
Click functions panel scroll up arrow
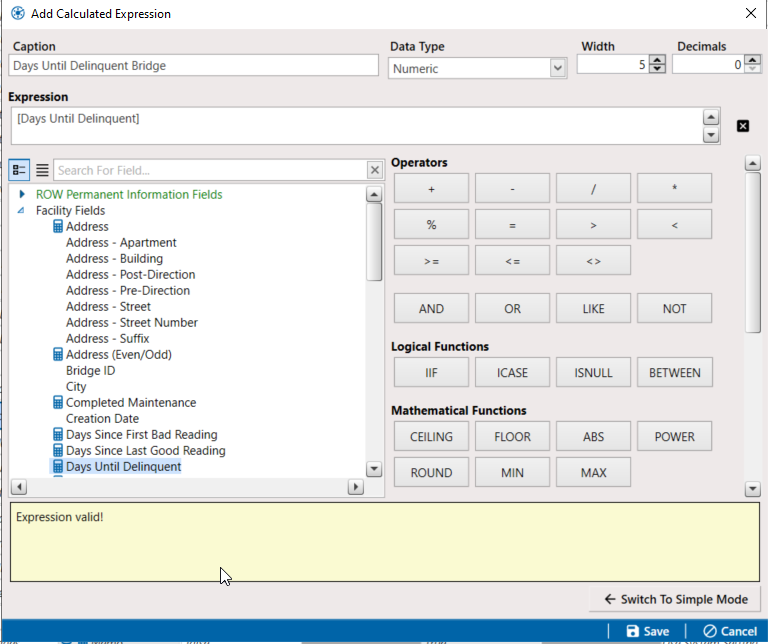[752, 163]
